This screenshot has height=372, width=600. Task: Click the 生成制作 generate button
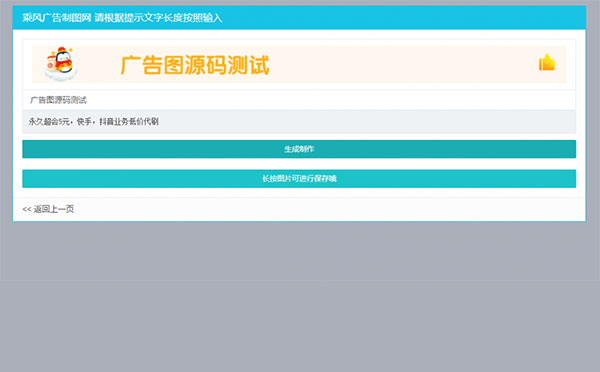coord(299,149)
